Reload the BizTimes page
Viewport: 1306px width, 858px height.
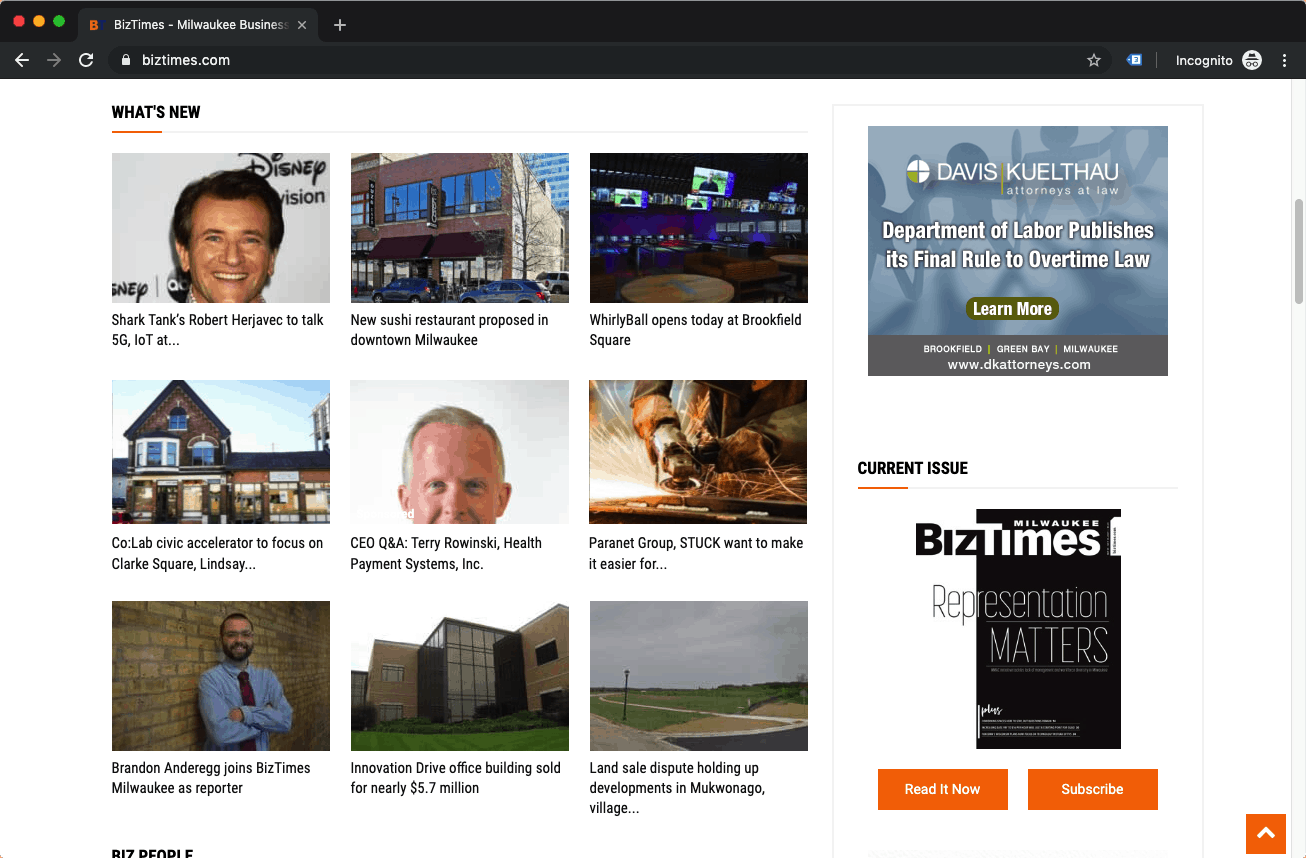click(x=86, y=60)
